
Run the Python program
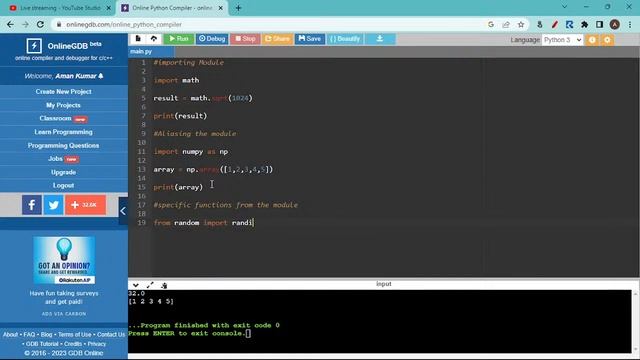pyautogui.click(x=179, y=39)
